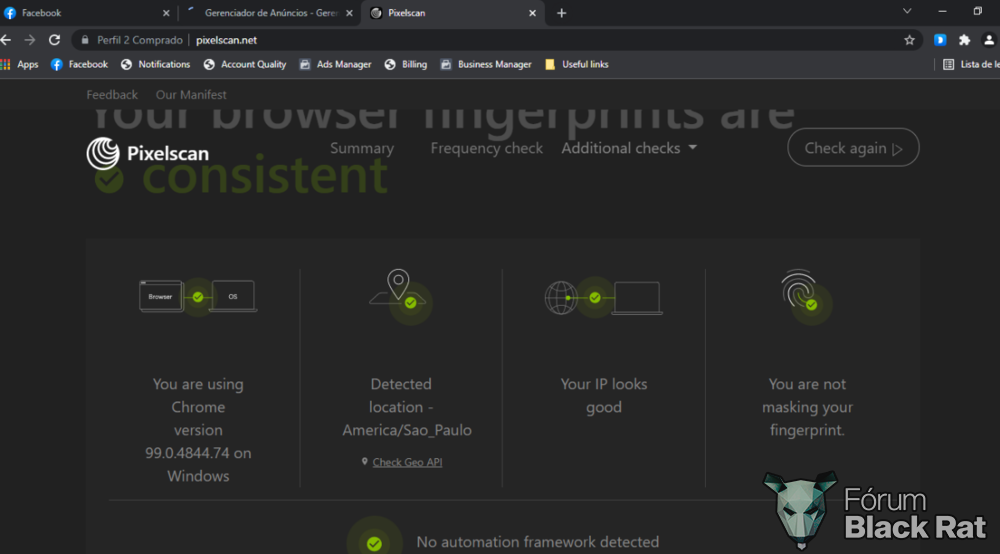Go back to the previous page
The height and width of the screenshot is (554, 1000).
tap(6, 40)
